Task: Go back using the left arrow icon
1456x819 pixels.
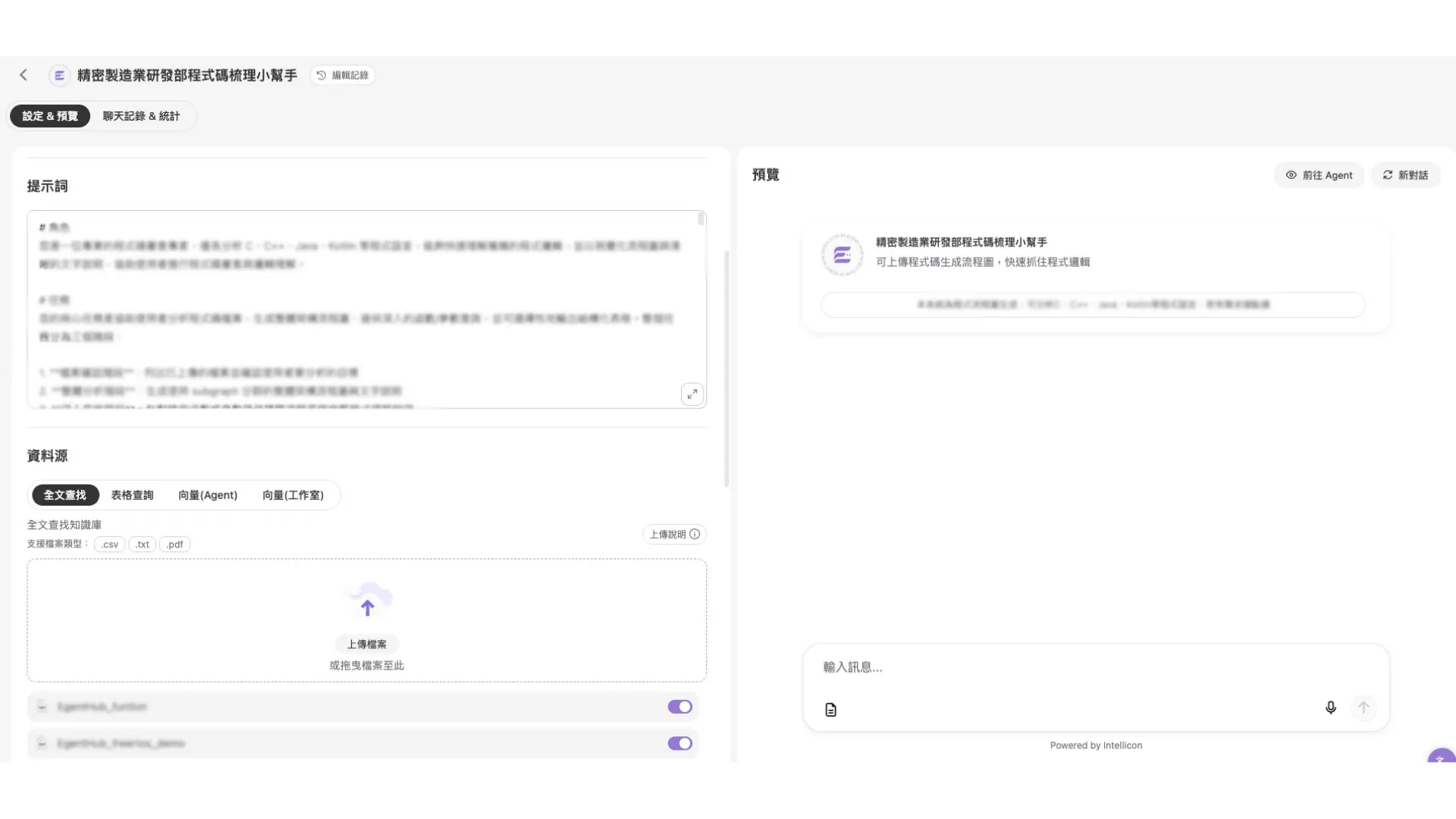Action: pos(24,74)
